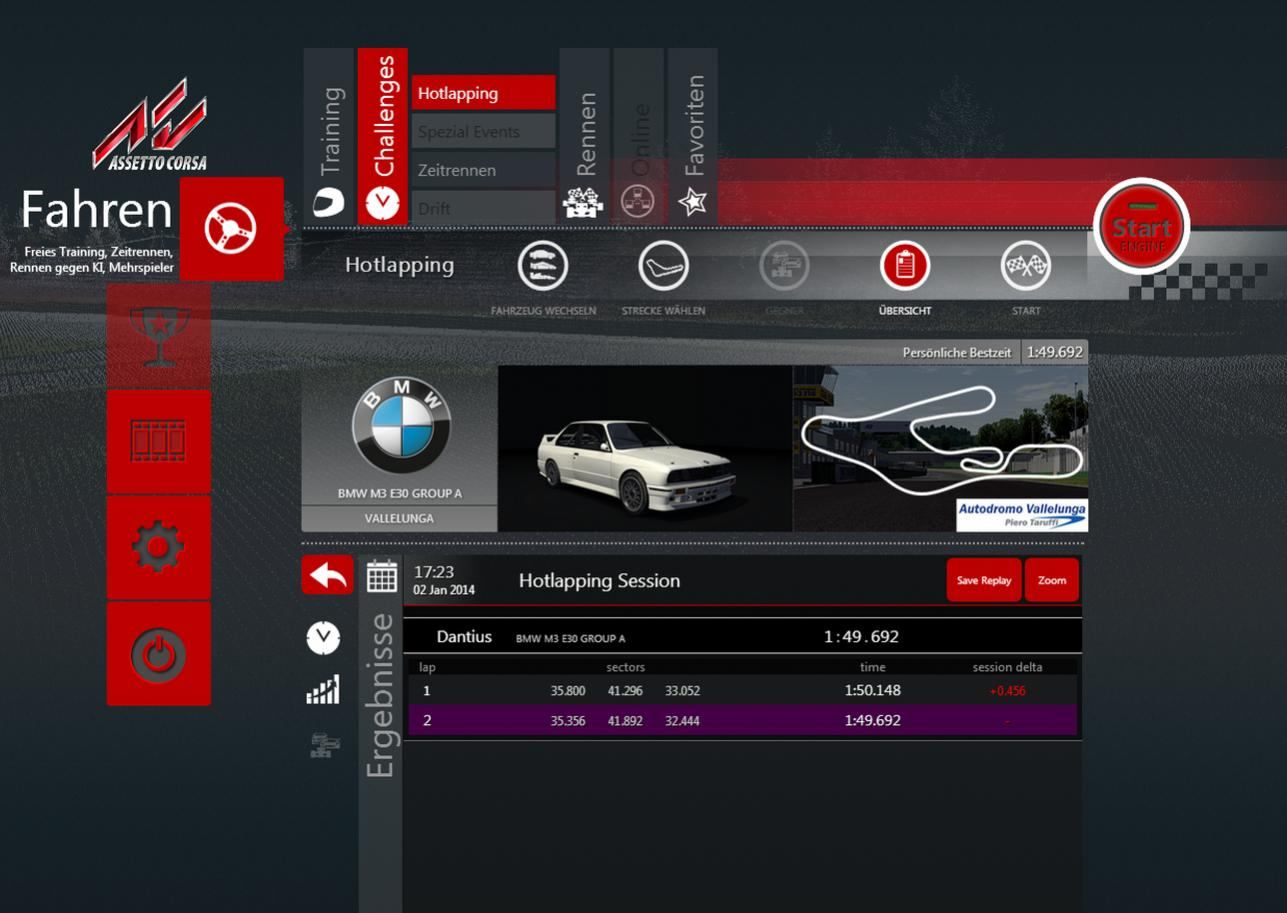
Task: Open the film strip replay tile
Action: (x=159, y=441)
